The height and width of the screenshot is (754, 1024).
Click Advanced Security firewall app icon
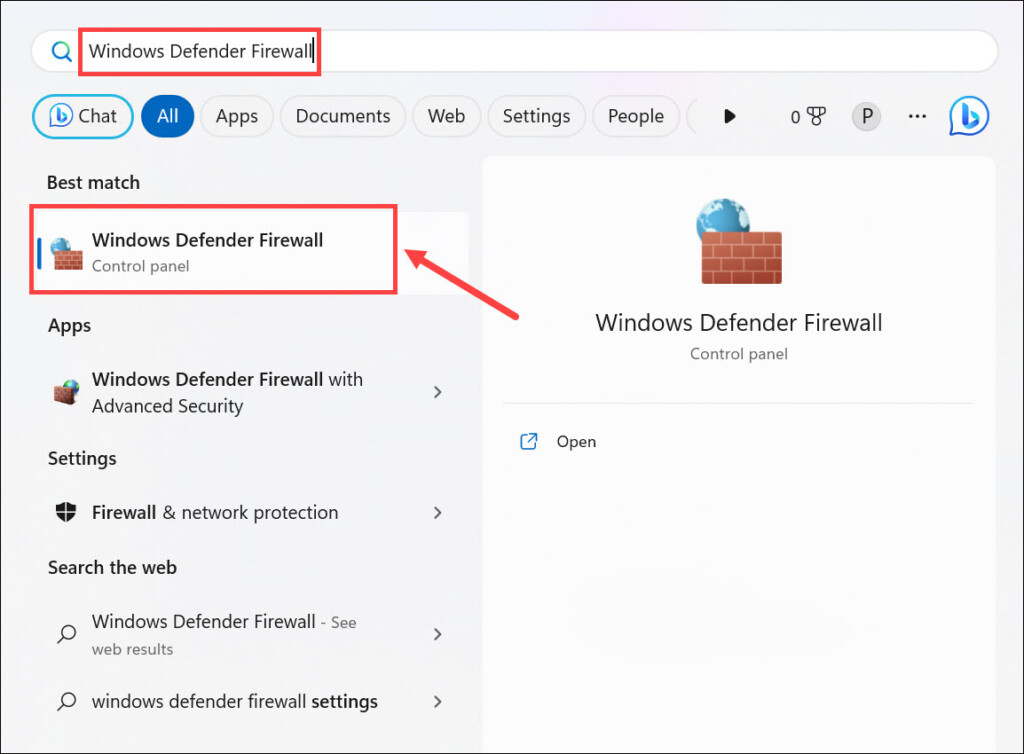66,392
